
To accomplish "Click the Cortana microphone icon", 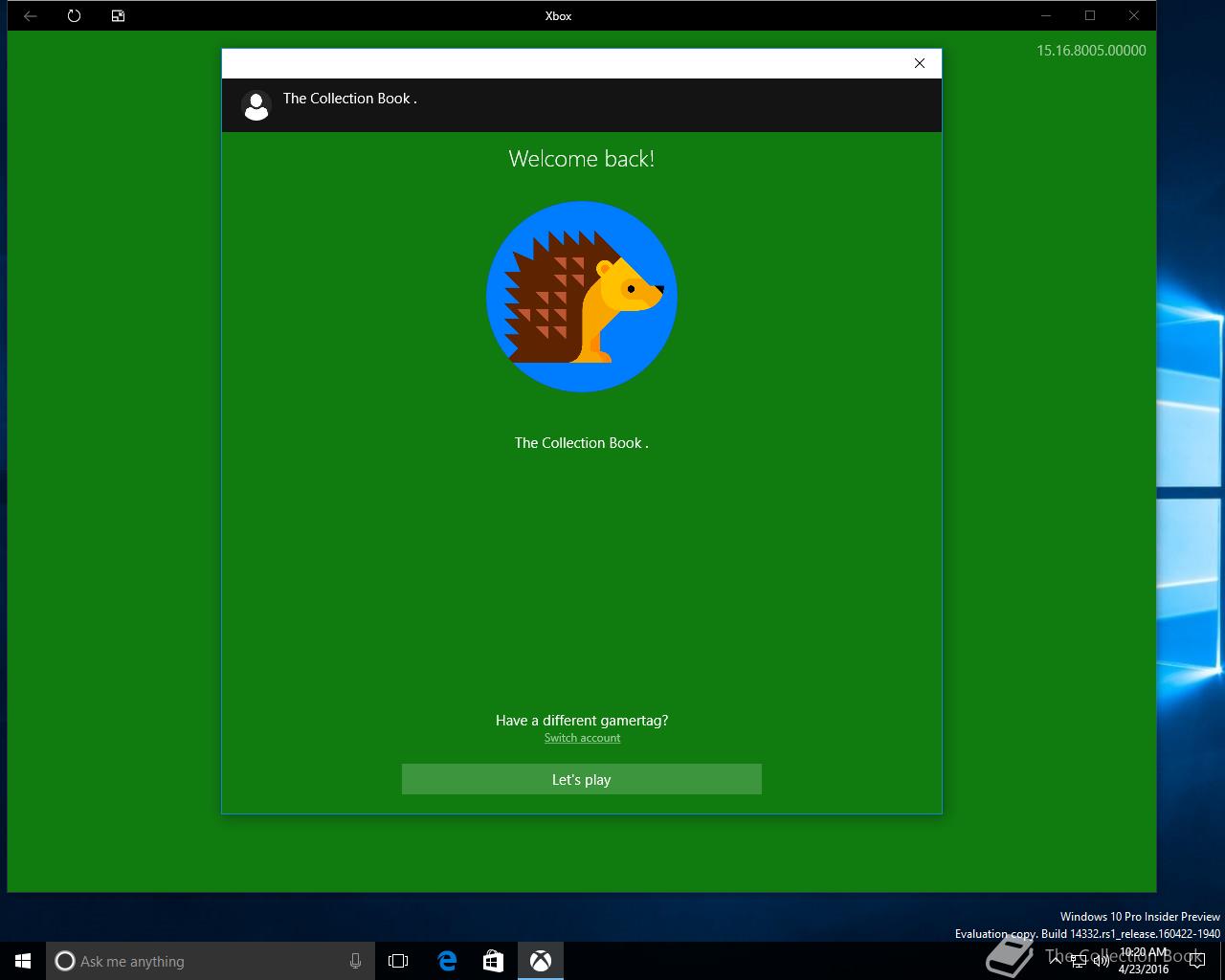I will [355, 961].
